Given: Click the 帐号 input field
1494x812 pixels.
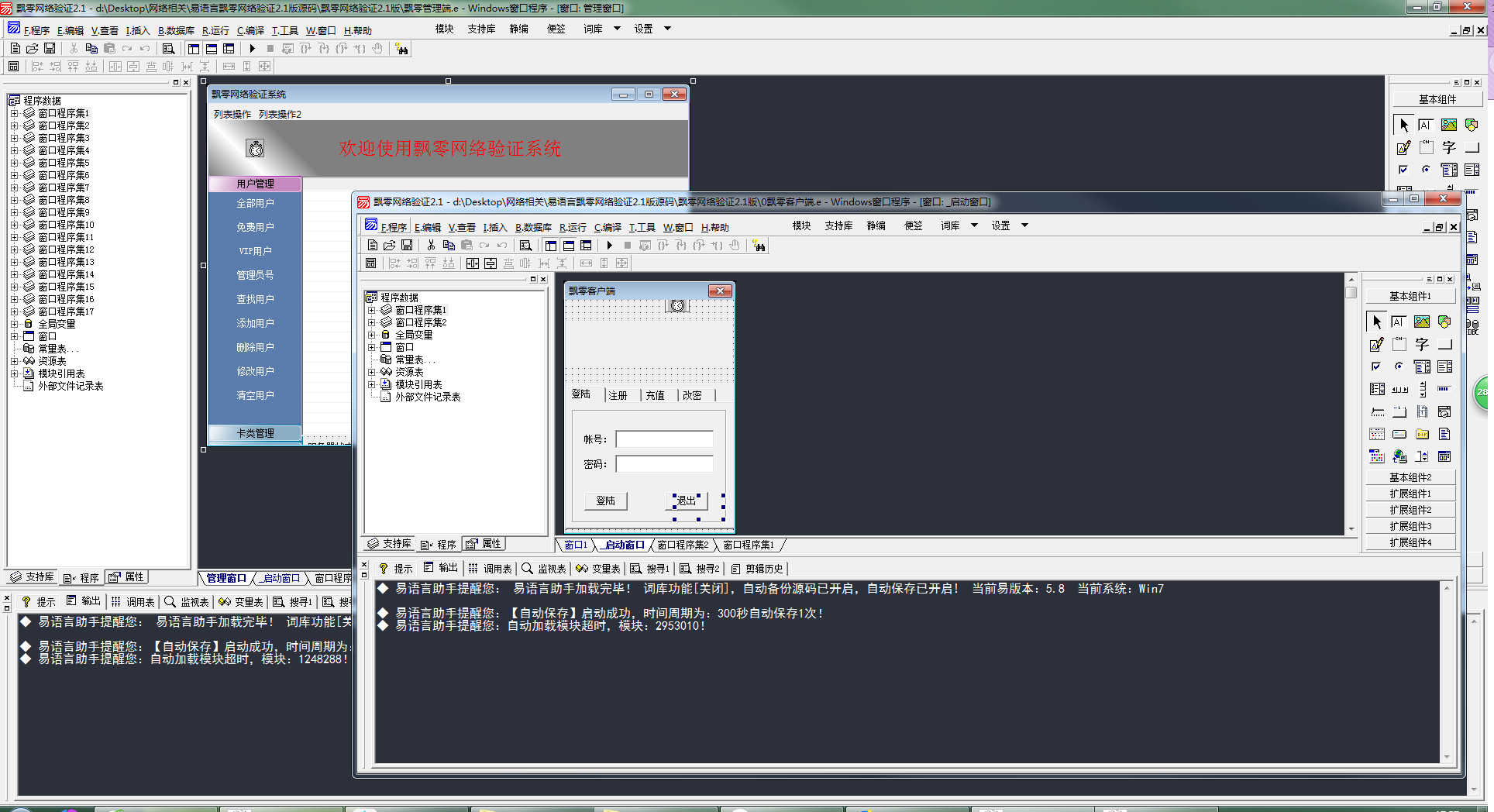Looking at the screenshot, I should (664, 439).
